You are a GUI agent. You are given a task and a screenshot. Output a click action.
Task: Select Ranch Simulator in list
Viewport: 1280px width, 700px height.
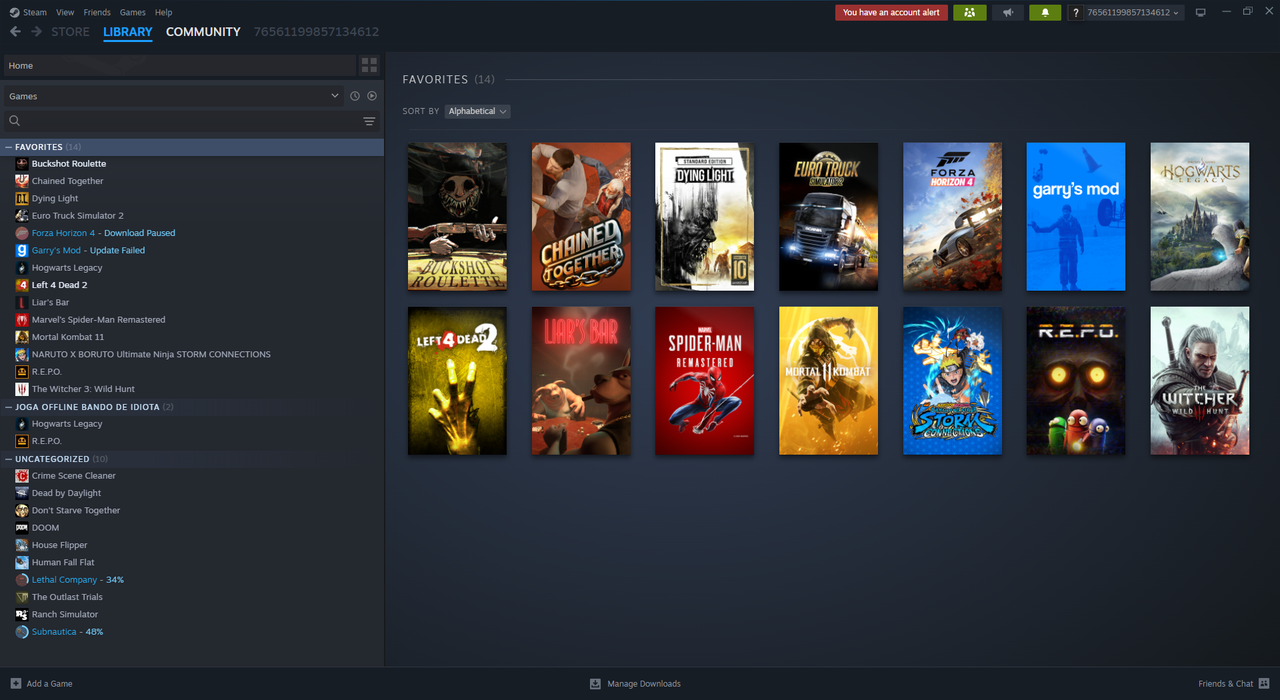click(193, 614)
